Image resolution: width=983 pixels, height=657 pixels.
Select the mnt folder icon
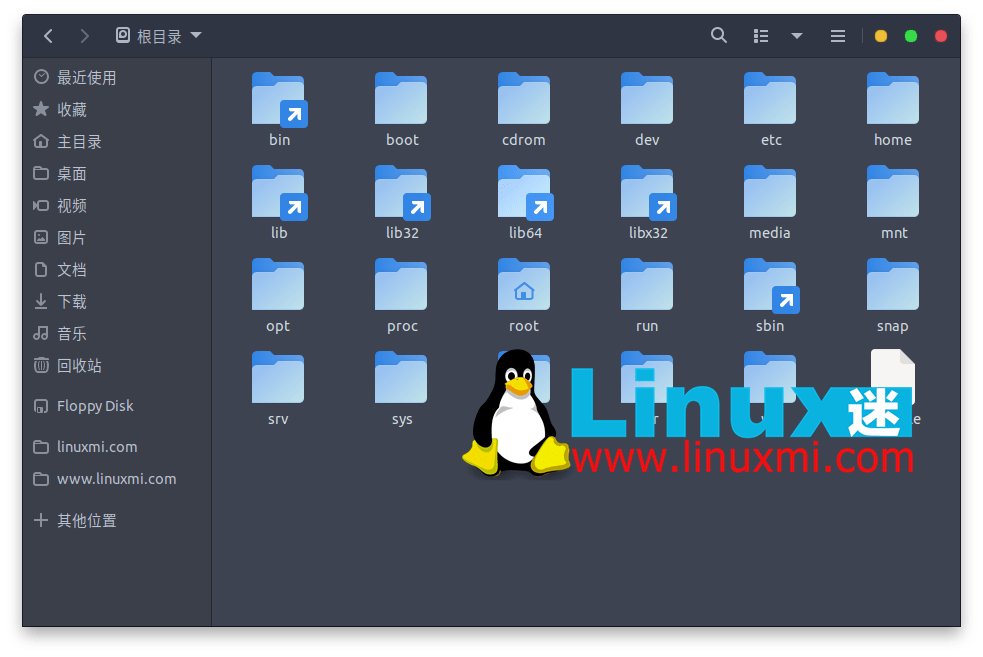click(893, 191)
